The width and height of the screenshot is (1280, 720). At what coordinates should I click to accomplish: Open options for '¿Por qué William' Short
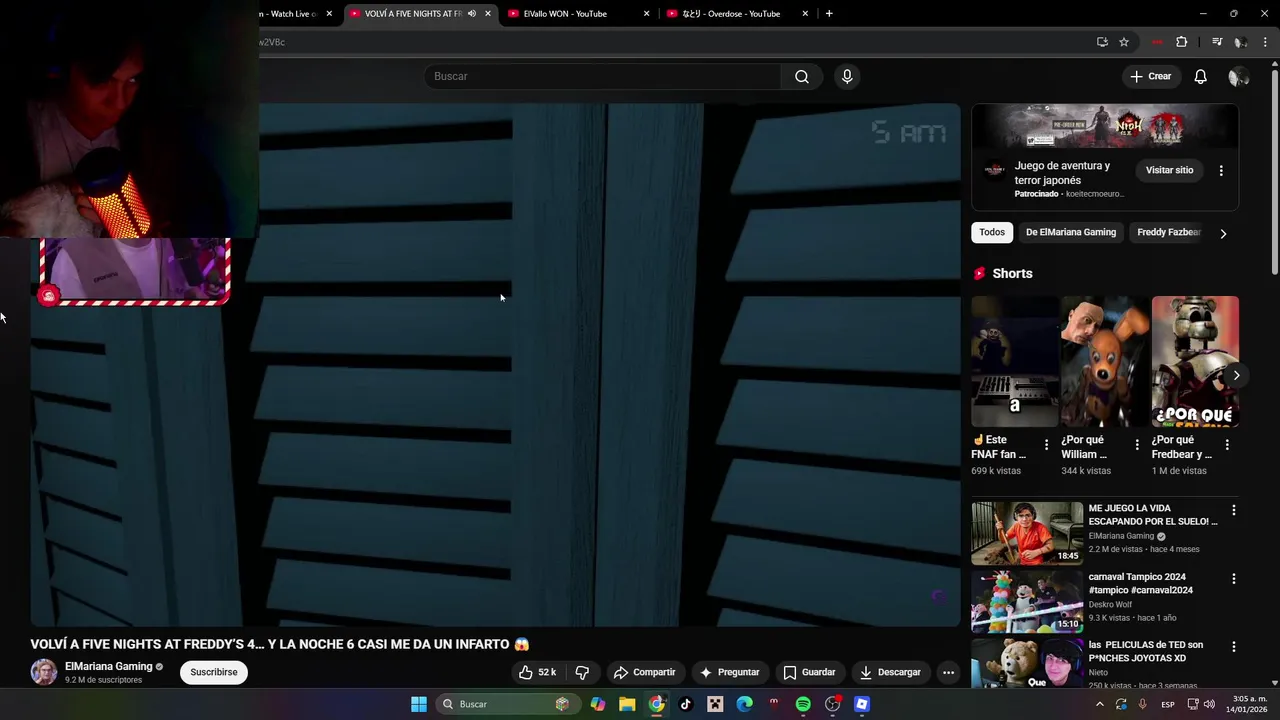(x=1136, y=445)
